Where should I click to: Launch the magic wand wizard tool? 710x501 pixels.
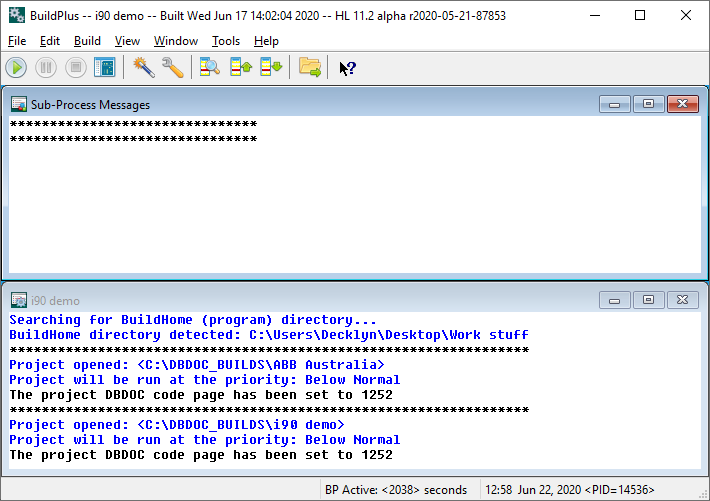pyautogui.click(x=143, y=68)
